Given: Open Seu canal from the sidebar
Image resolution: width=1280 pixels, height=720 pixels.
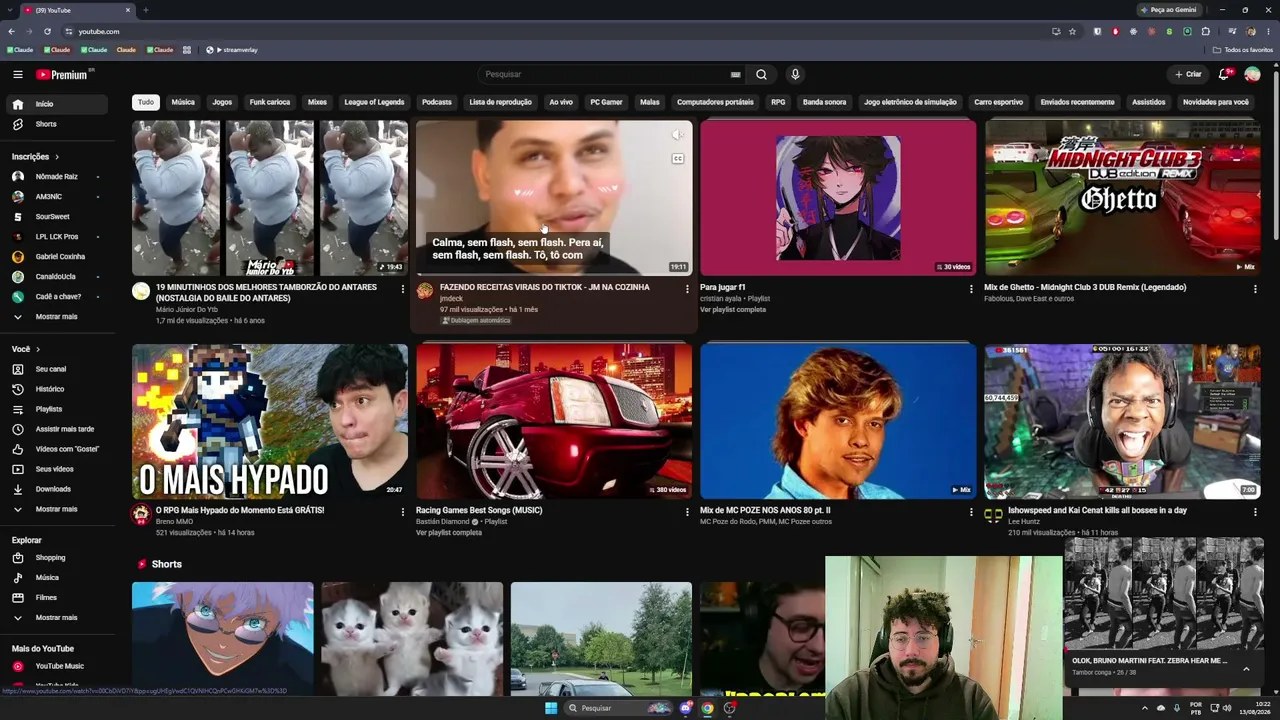Looking at the screenshot, I should click(58, 369).
